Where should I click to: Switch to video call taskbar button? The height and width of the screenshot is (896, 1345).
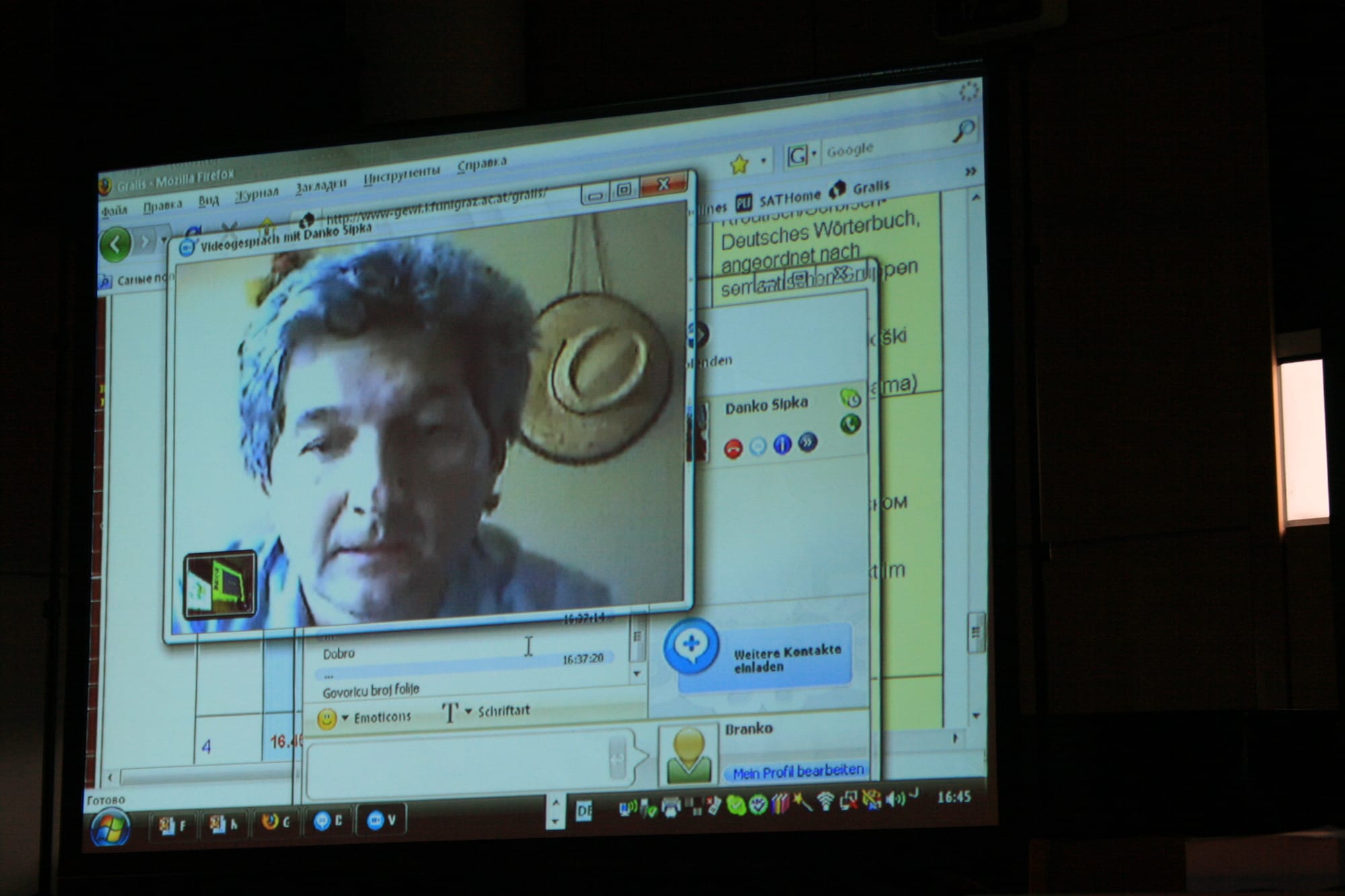coord(381,819)
